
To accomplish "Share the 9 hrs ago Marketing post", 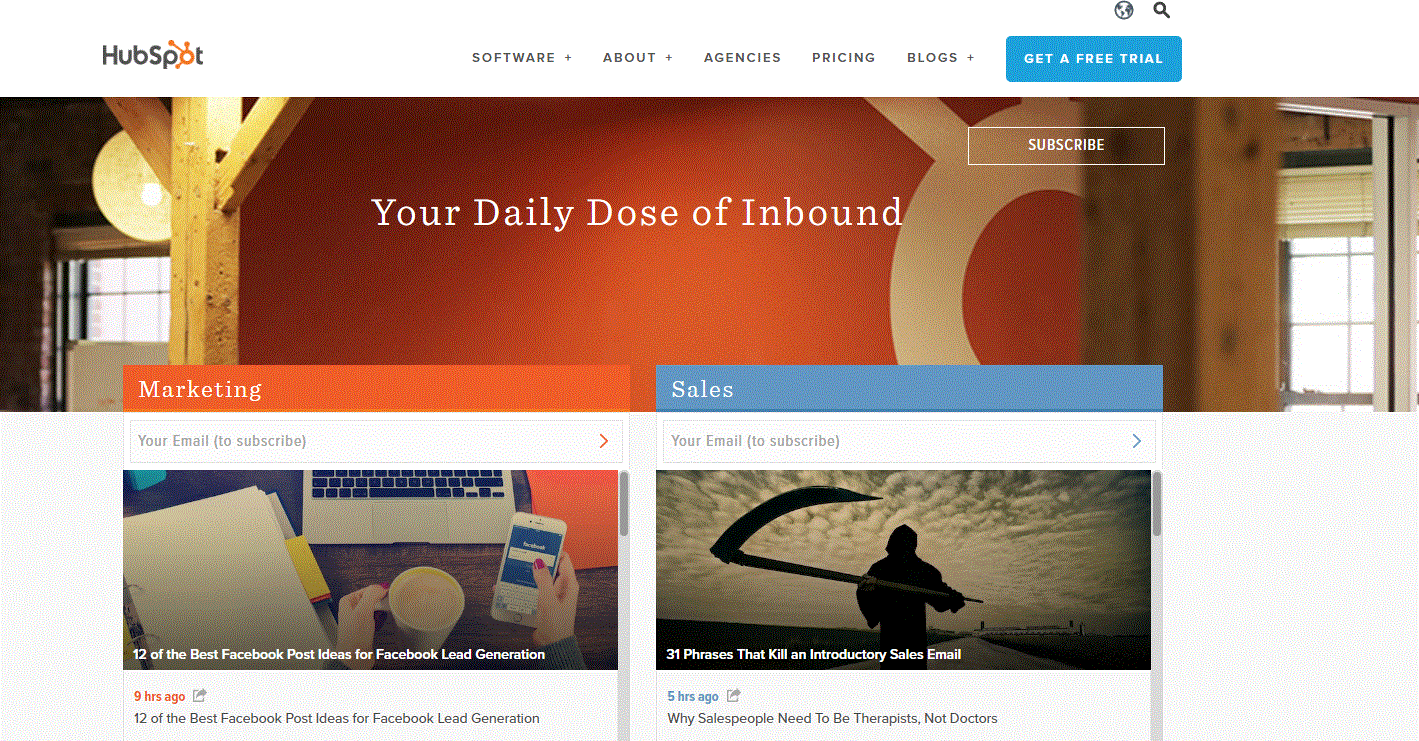I will point(200,695).
